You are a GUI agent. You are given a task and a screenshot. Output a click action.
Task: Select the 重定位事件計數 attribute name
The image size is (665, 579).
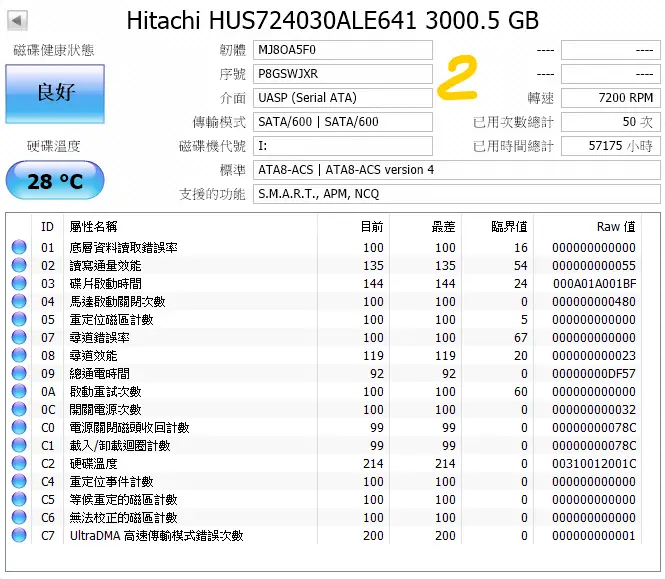coord(111,482)
